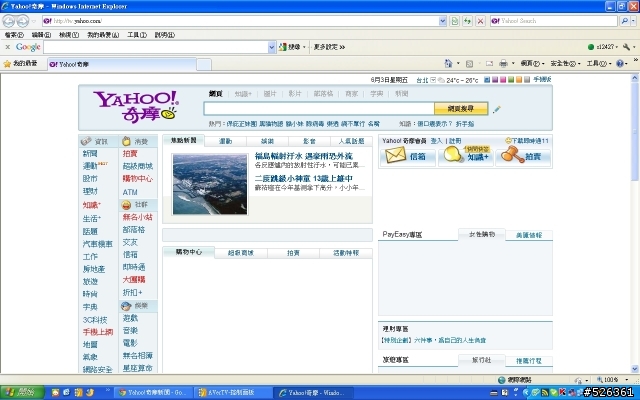Click the 網頁搜尋 yellow search button
640x400 pixels.
461,109
